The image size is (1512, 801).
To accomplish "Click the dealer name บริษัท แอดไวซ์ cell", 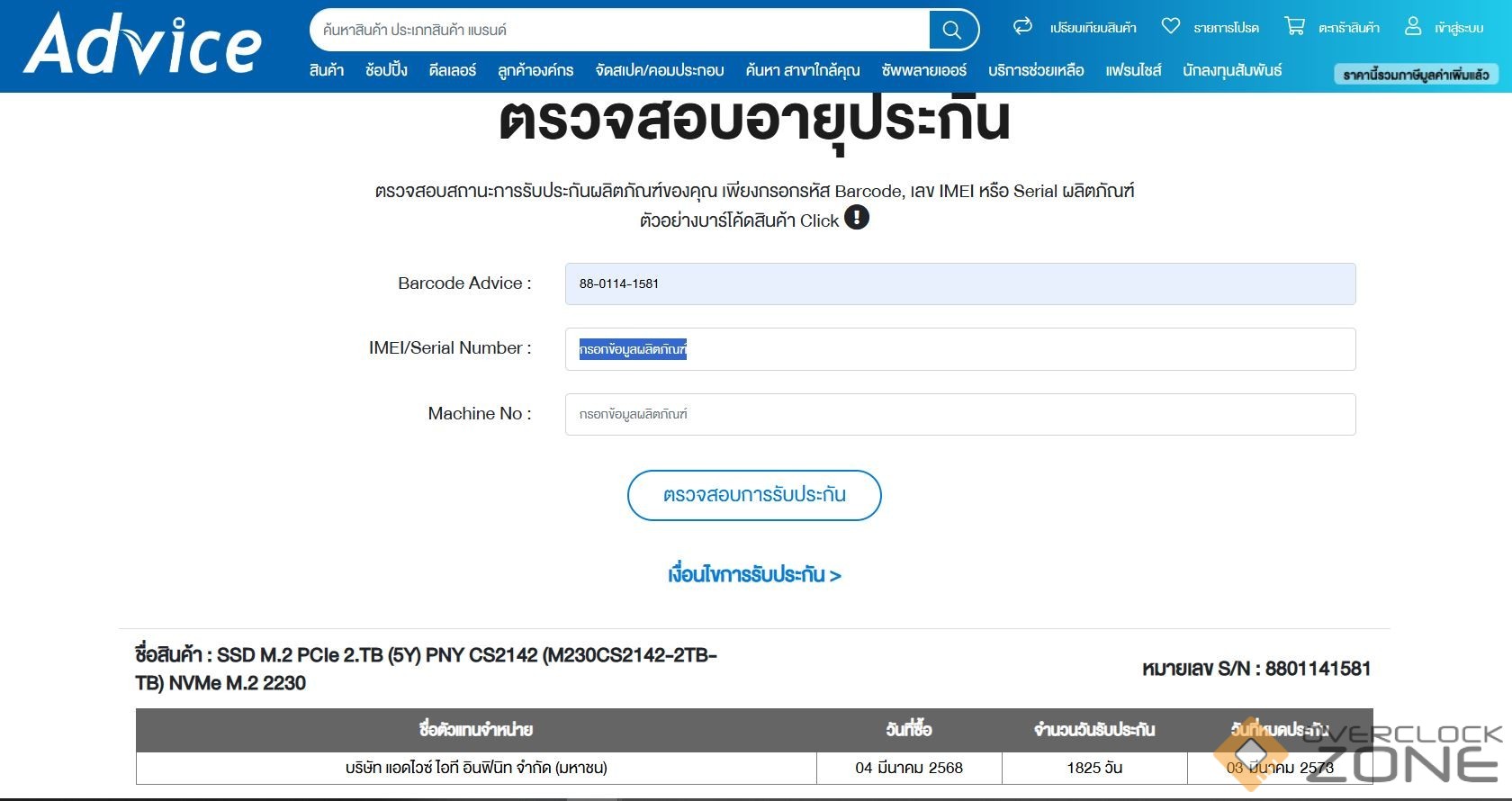I will [x=476, y=768].
